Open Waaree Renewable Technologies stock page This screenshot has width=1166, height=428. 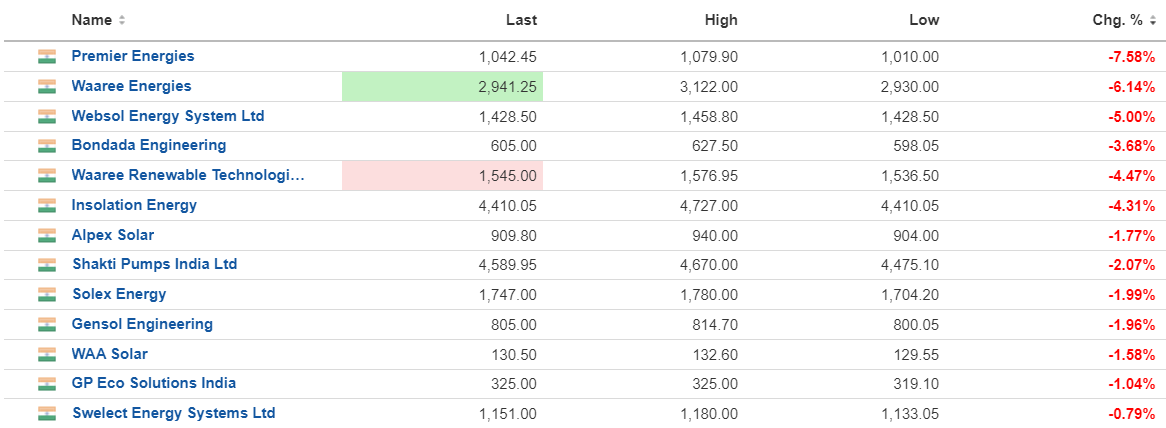tap(188, 175)
